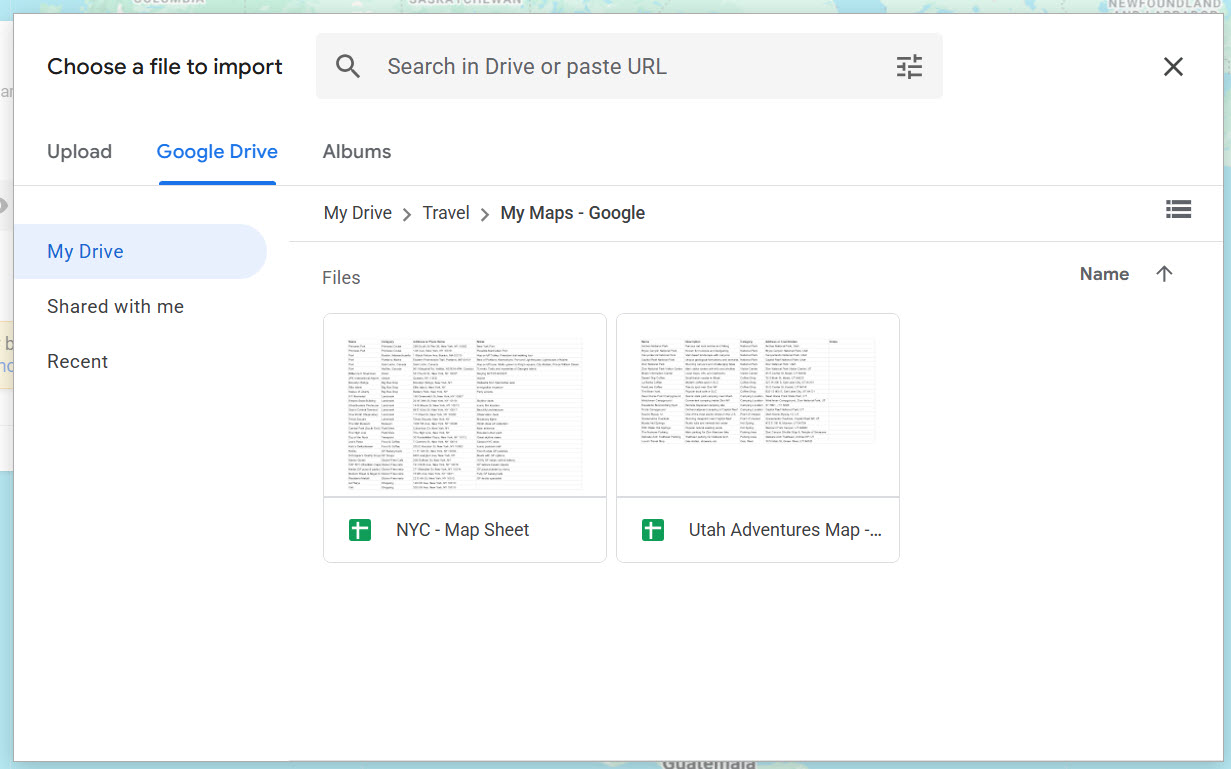The height and width of the screenshot is (769, 1231).
Task: Open the Name sort options
Action: click(1104, 274)
